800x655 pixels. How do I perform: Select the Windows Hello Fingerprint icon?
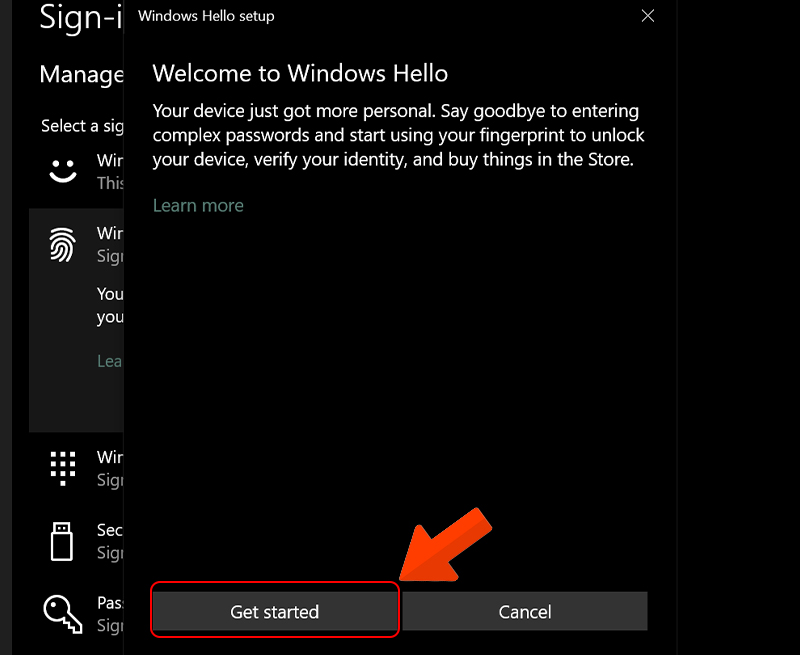pos(62,243)
